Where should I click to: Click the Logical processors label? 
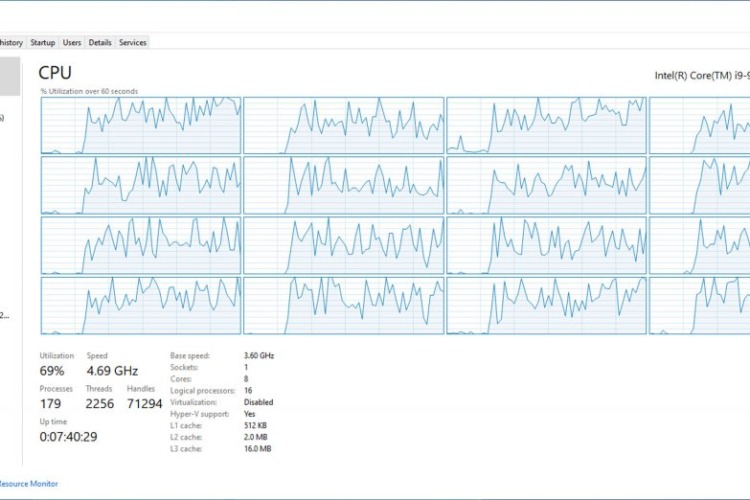tap(202, 391)
